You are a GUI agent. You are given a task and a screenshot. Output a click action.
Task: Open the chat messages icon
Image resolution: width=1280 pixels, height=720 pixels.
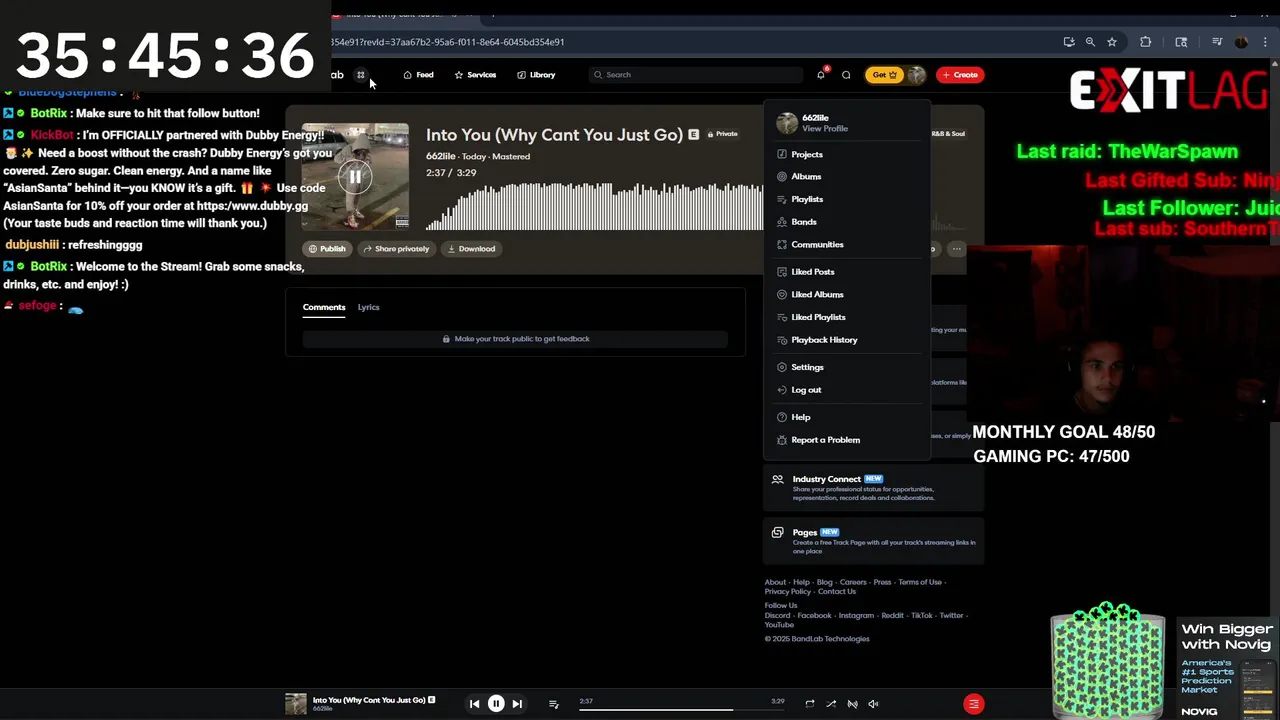[x=846, y=75]
